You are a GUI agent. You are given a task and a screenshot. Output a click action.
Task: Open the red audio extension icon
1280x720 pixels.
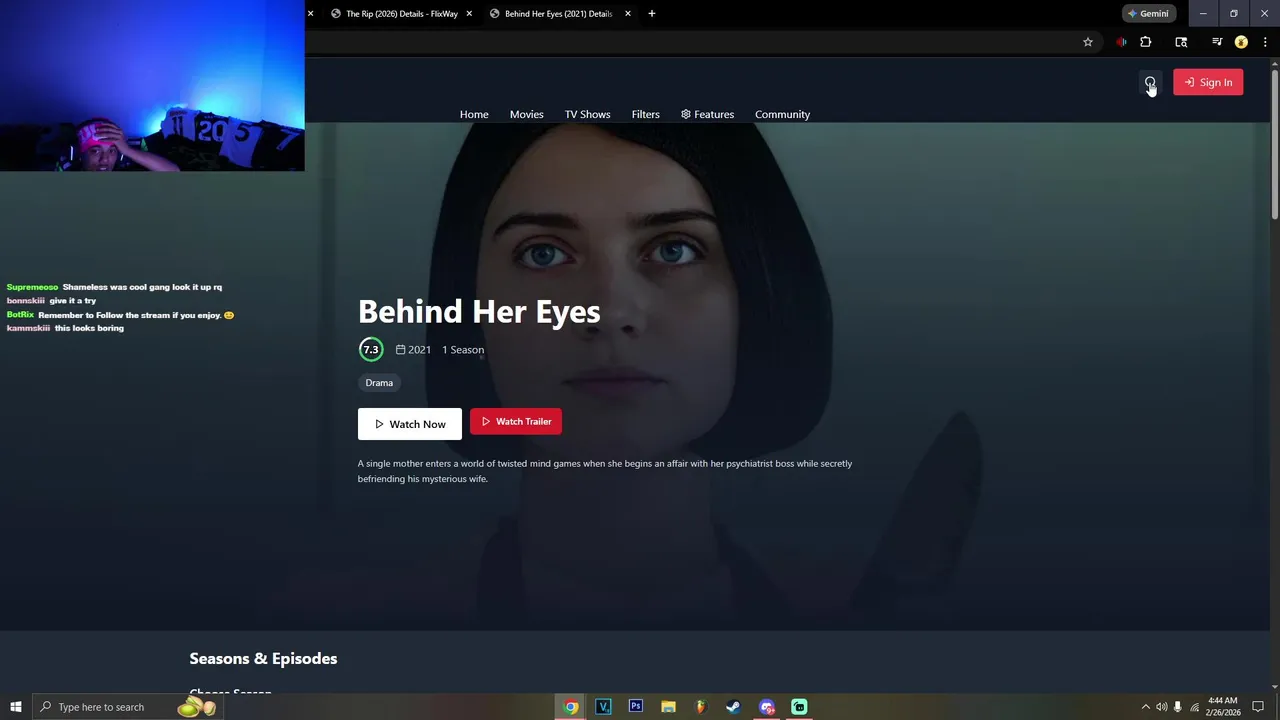[x=1121, y=42]
